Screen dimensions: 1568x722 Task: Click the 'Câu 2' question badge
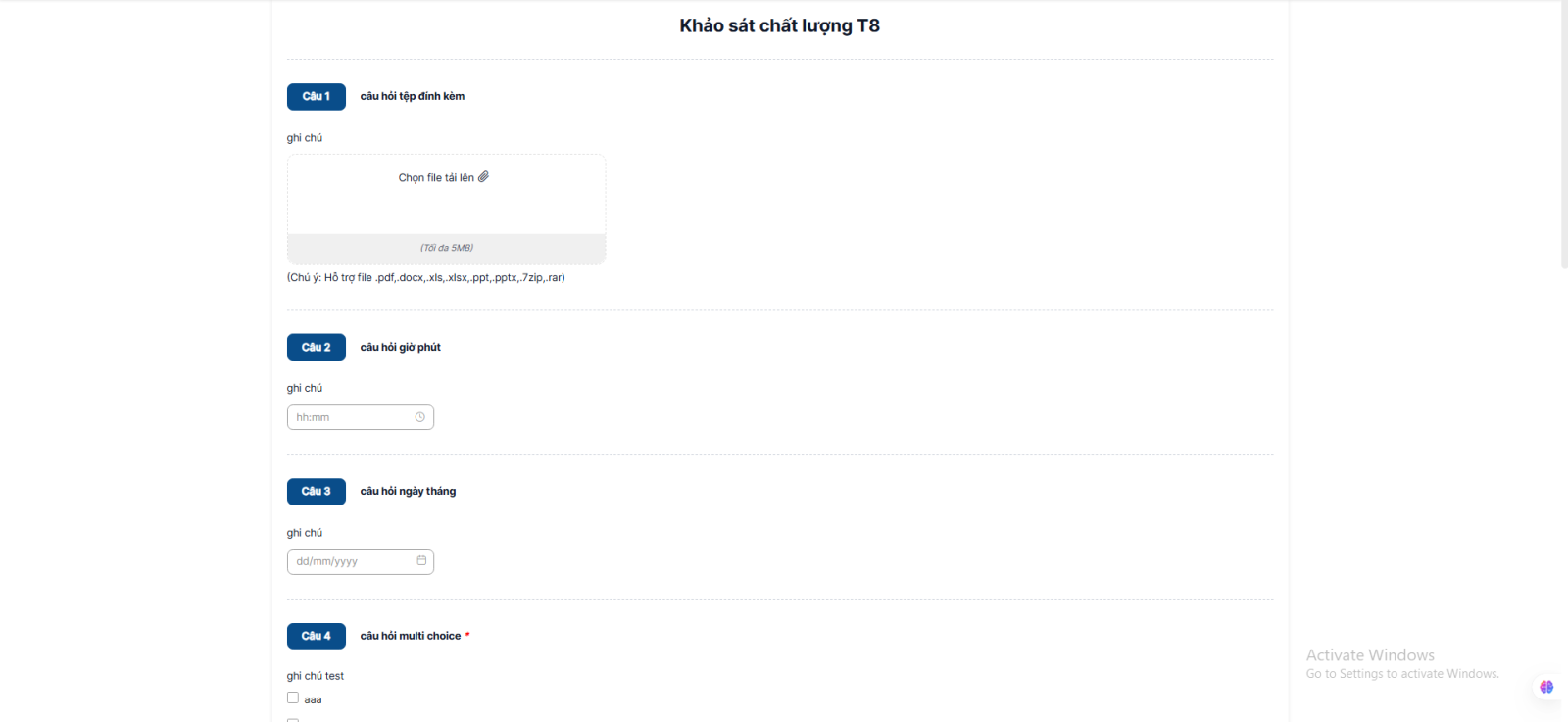[x=316, y=347]
